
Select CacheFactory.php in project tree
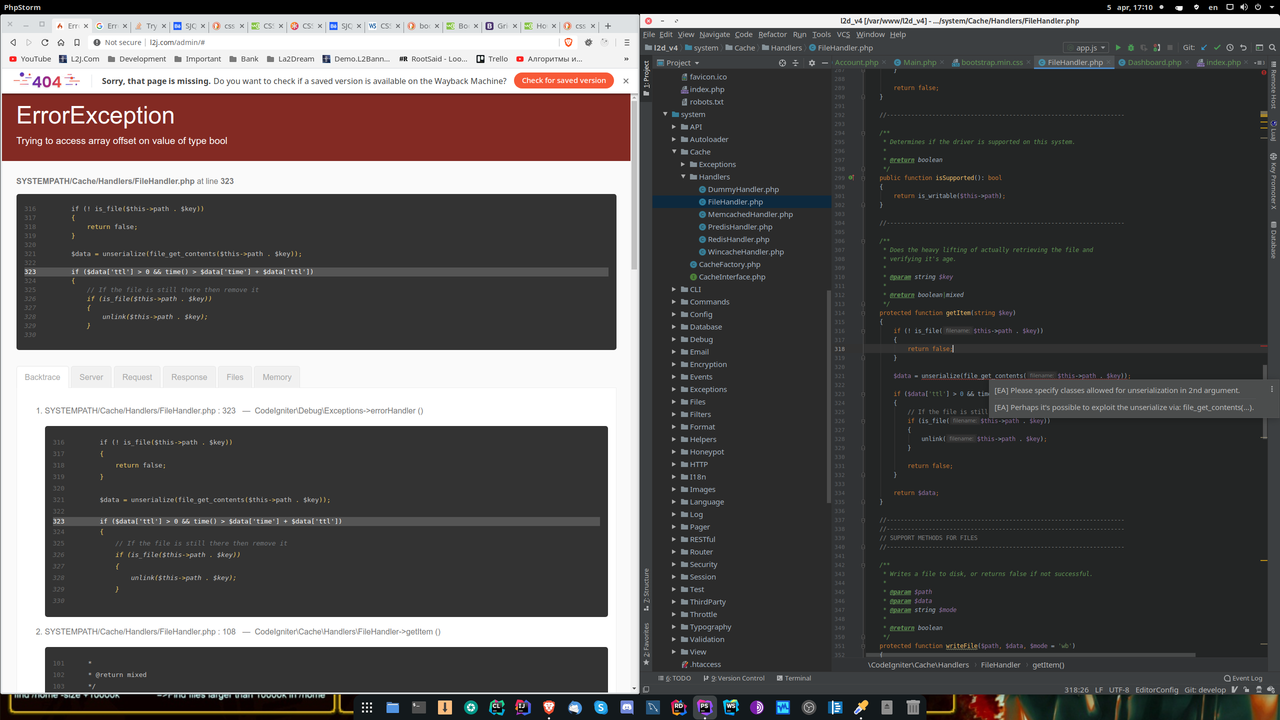pyautogui.click(x=729, y=264)
